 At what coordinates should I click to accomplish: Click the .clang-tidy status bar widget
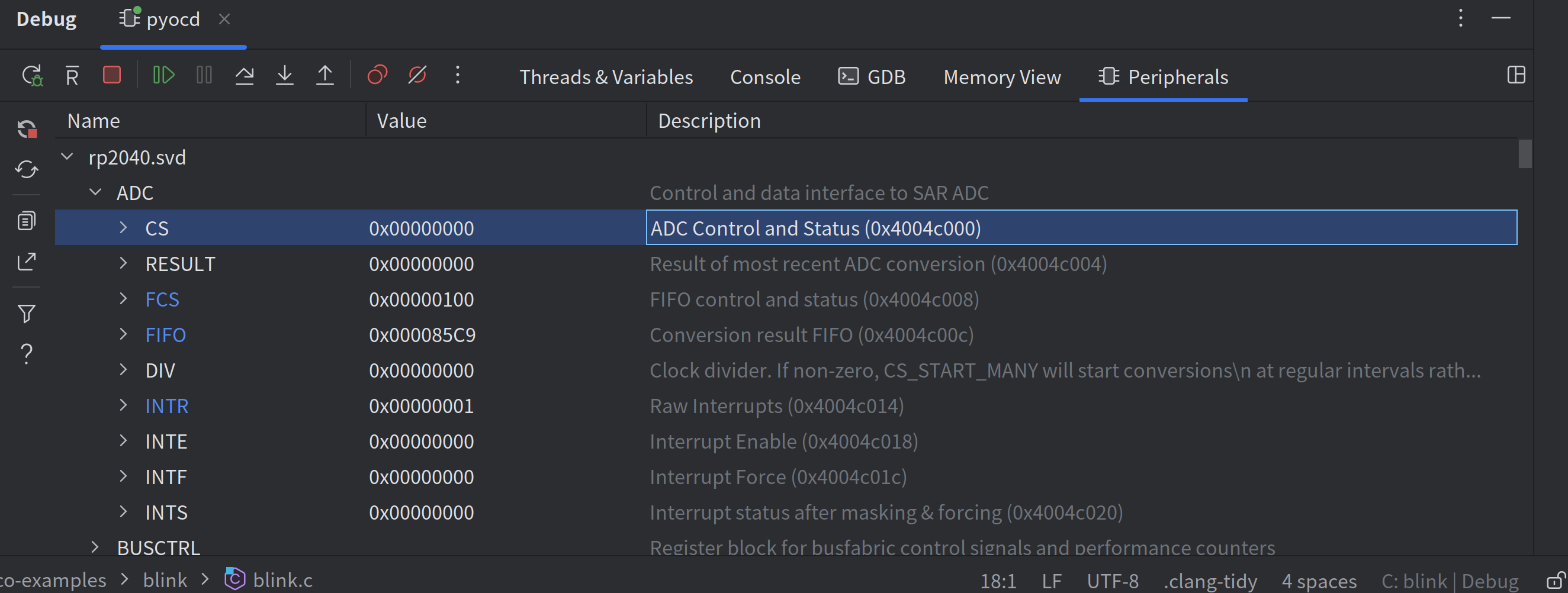(1210, 581)
